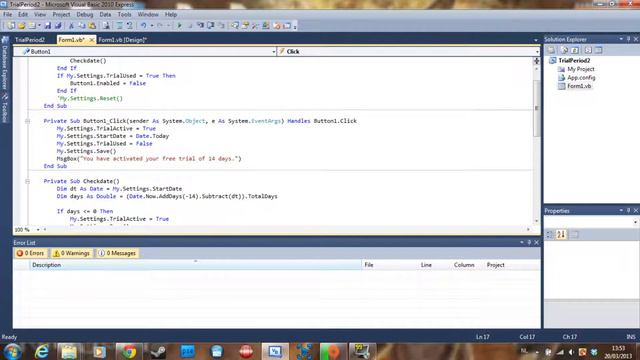640x360 pixels.
Task: Switch to the TrialPeriod2 tab
Action: coord(30,40)
